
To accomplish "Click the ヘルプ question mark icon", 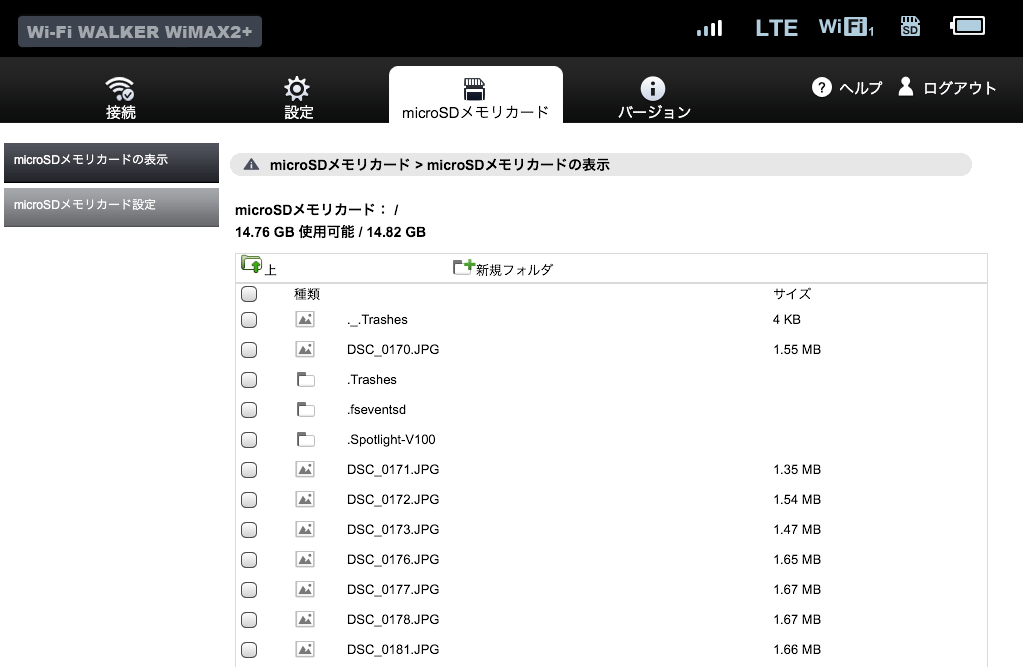I will coord(822,87).
